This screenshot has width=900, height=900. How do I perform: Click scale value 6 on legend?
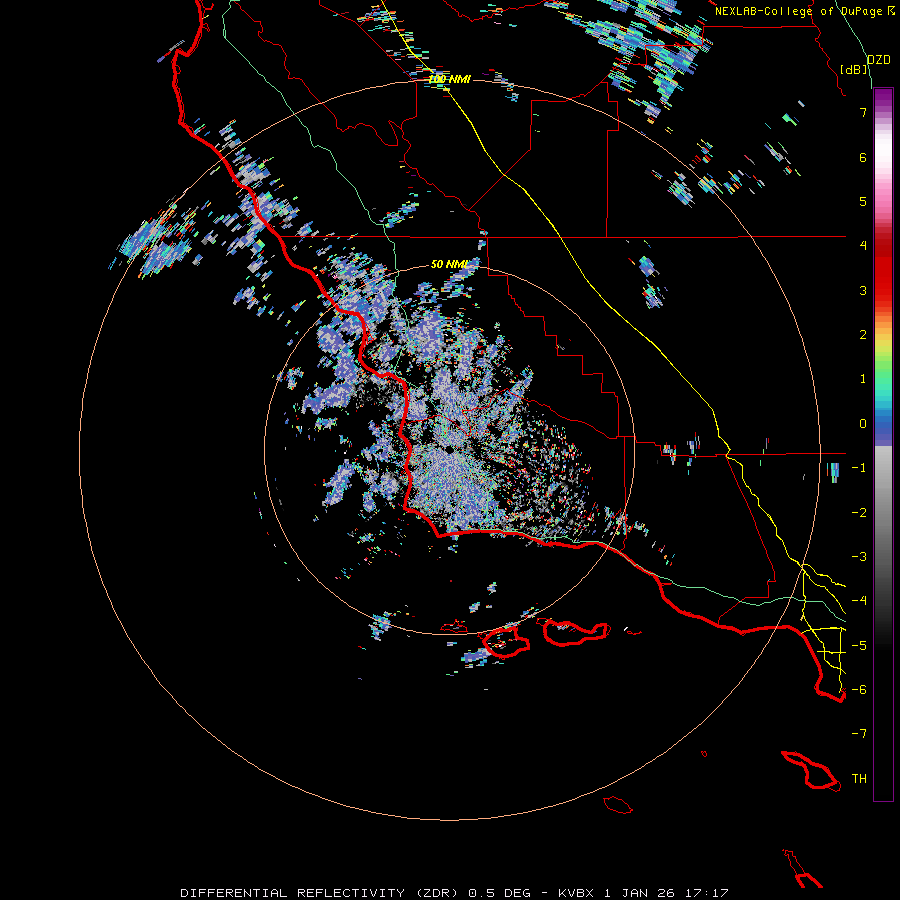pyautogui.click(x=863, y=157)
